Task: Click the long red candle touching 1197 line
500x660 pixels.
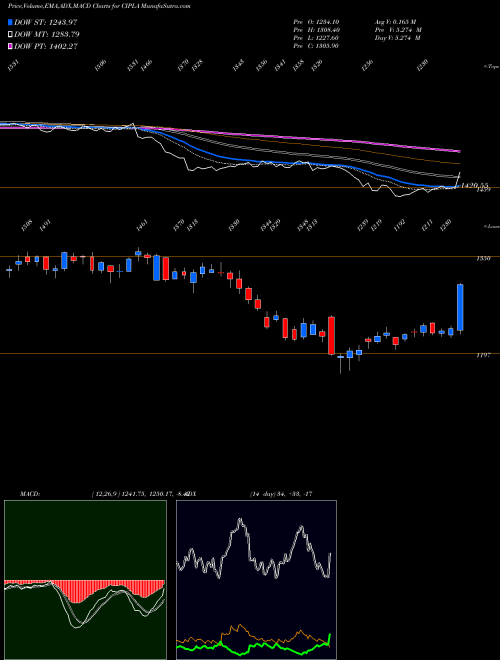Action: [x=331, y=335]
